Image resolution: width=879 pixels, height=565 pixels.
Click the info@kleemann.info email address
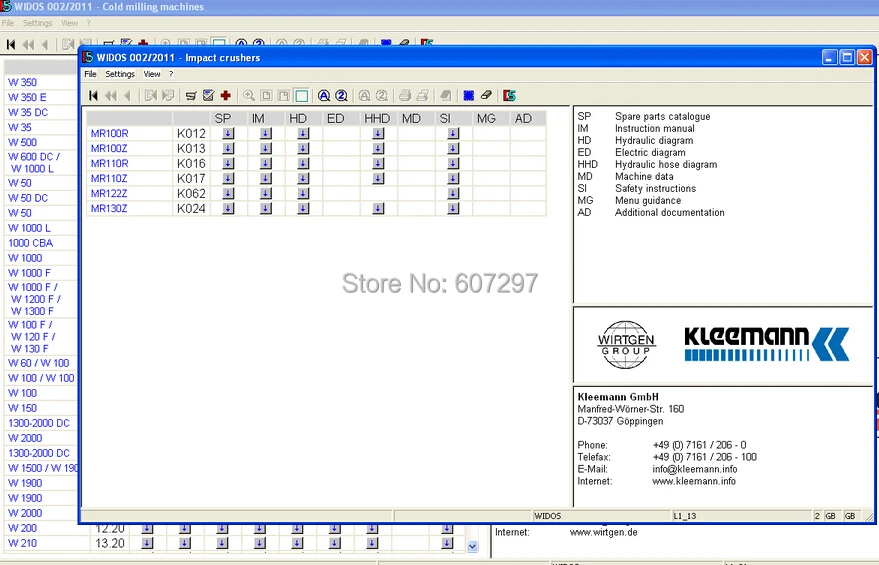click(695, 469)
